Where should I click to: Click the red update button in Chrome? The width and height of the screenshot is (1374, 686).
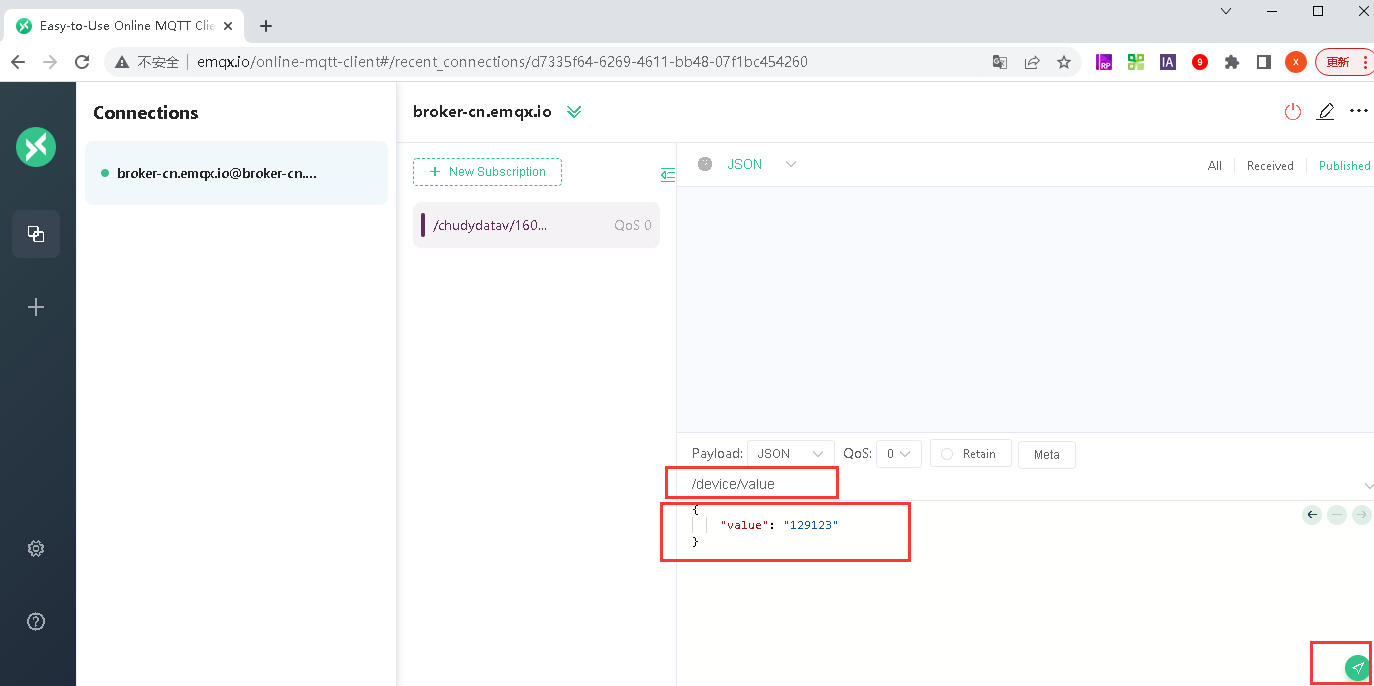pyautogui.click(x=1343, y=62)
